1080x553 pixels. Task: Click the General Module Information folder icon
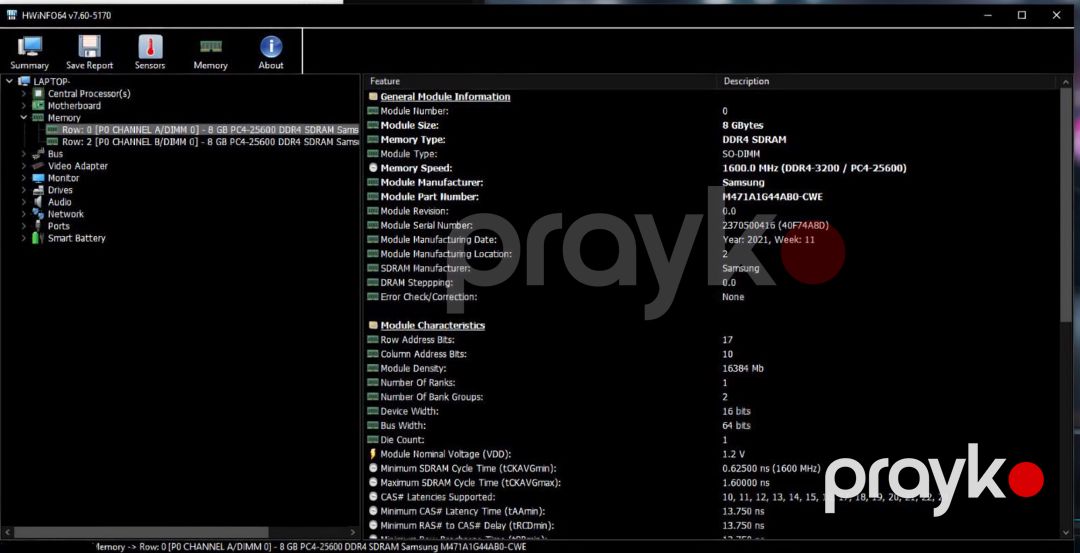[373, 96]
